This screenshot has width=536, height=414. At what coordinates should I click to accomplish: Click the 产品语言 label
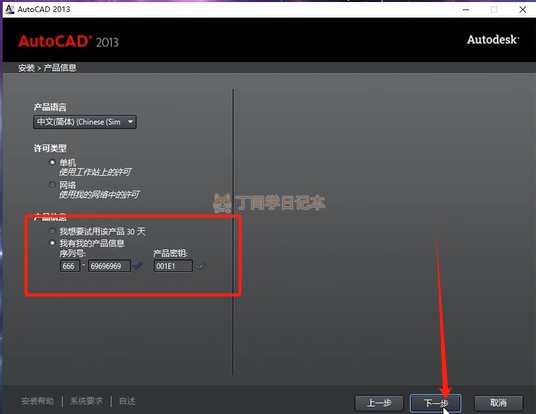[x=50, y=107]
